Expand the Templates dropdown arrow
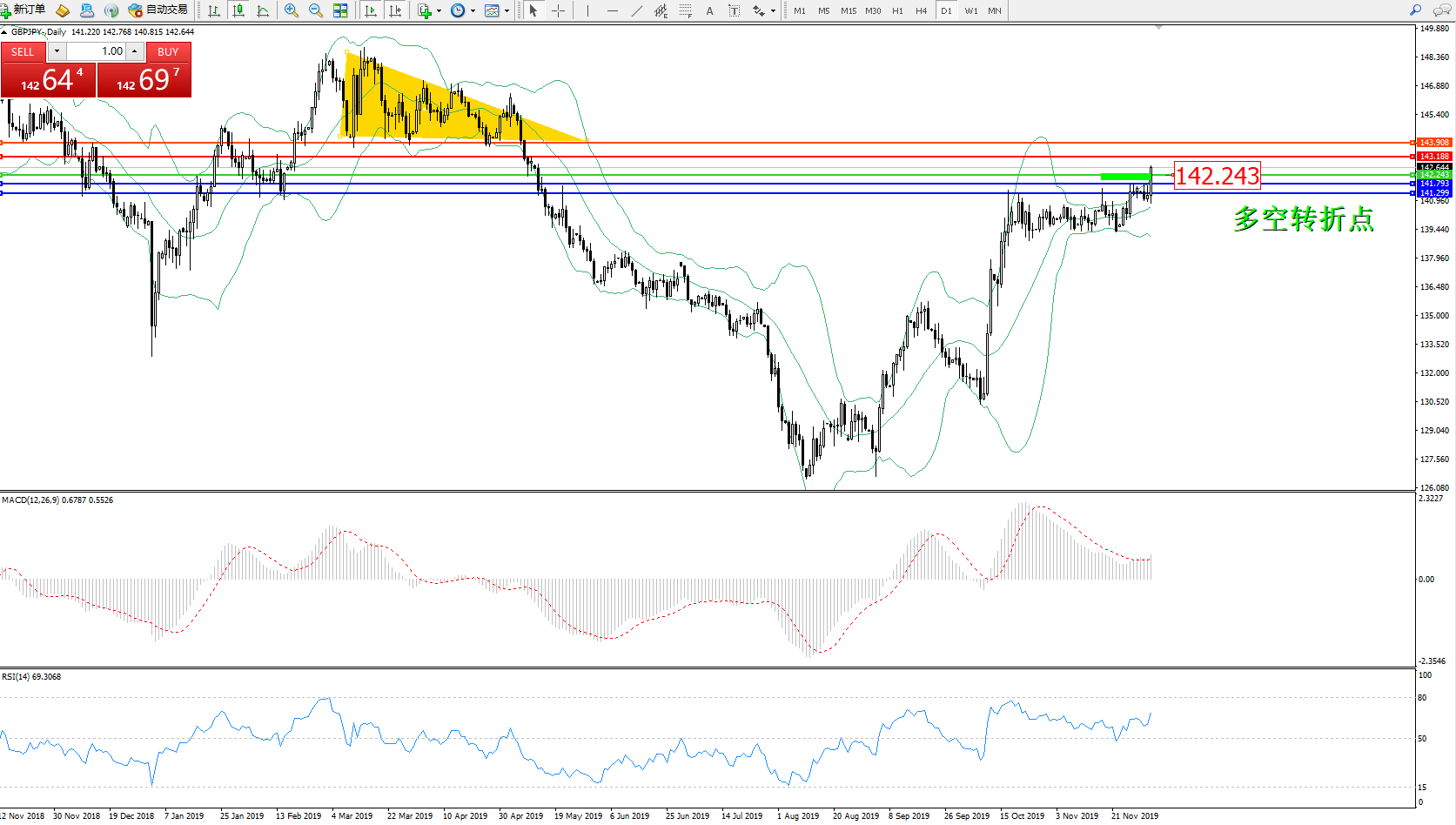The image size is (1456, 825). pyautogui.click(x=507, y=11)
